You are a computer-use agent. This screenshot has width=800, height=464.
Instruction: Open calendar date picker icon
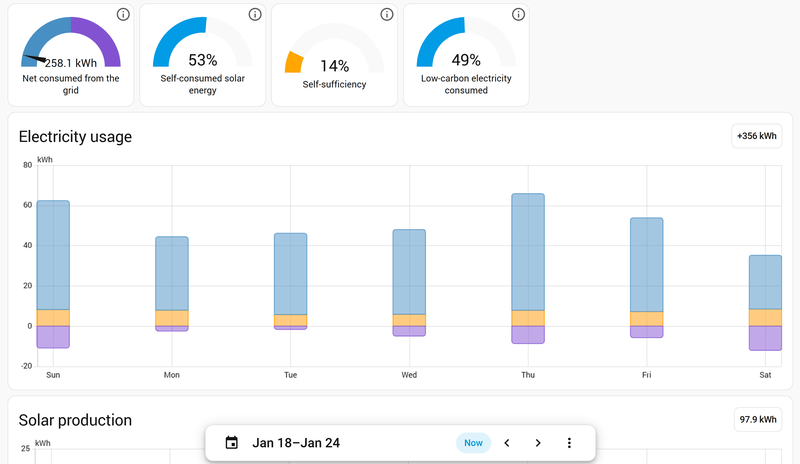pos(232,443)
